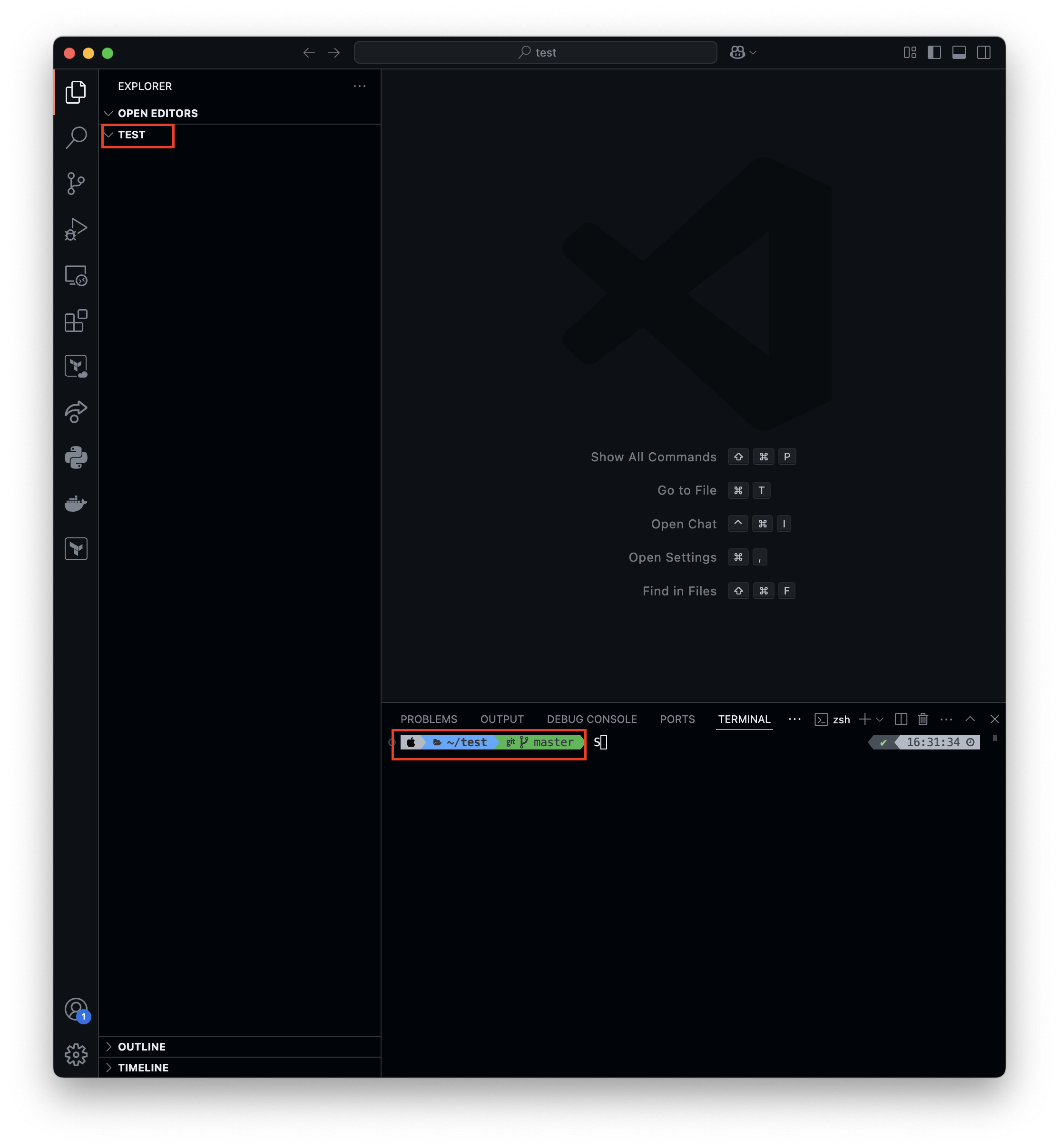This screenshot has height=1148, width=1059.
Task: Open the Manage gear menu
Action: click(x=76, y=1055)
